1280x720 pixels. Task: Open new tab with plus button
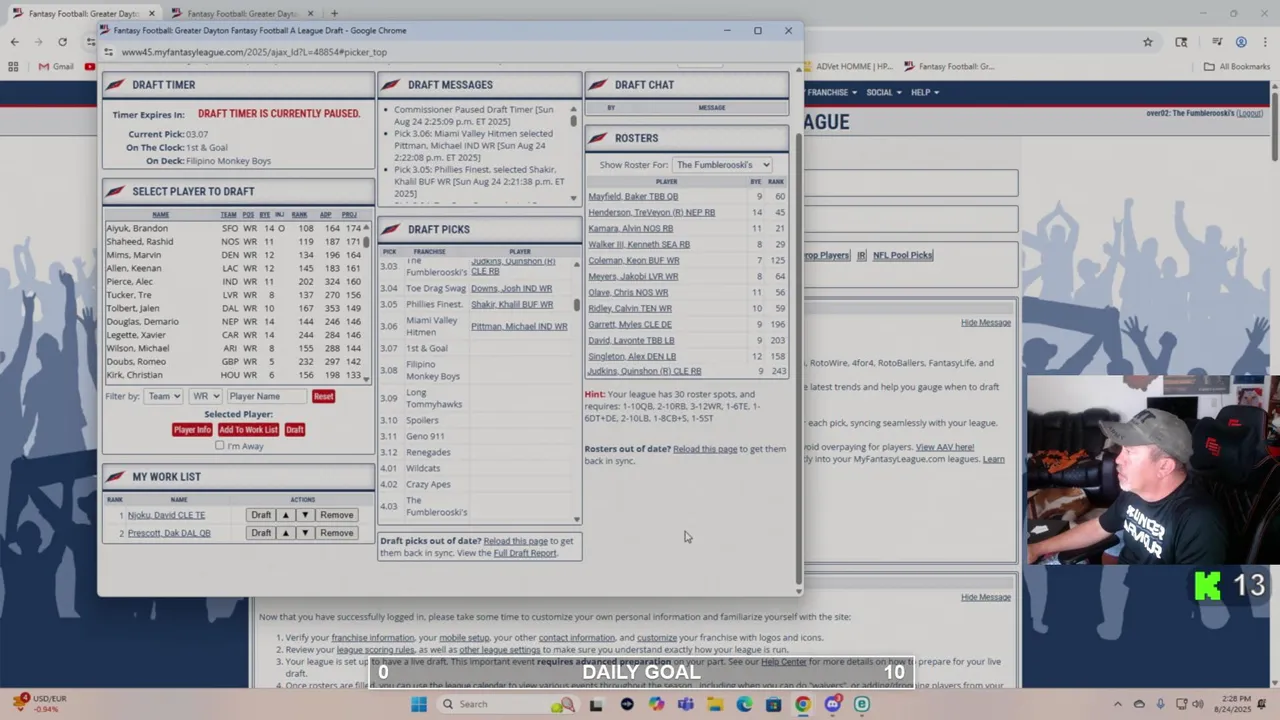tap(334, 13)
